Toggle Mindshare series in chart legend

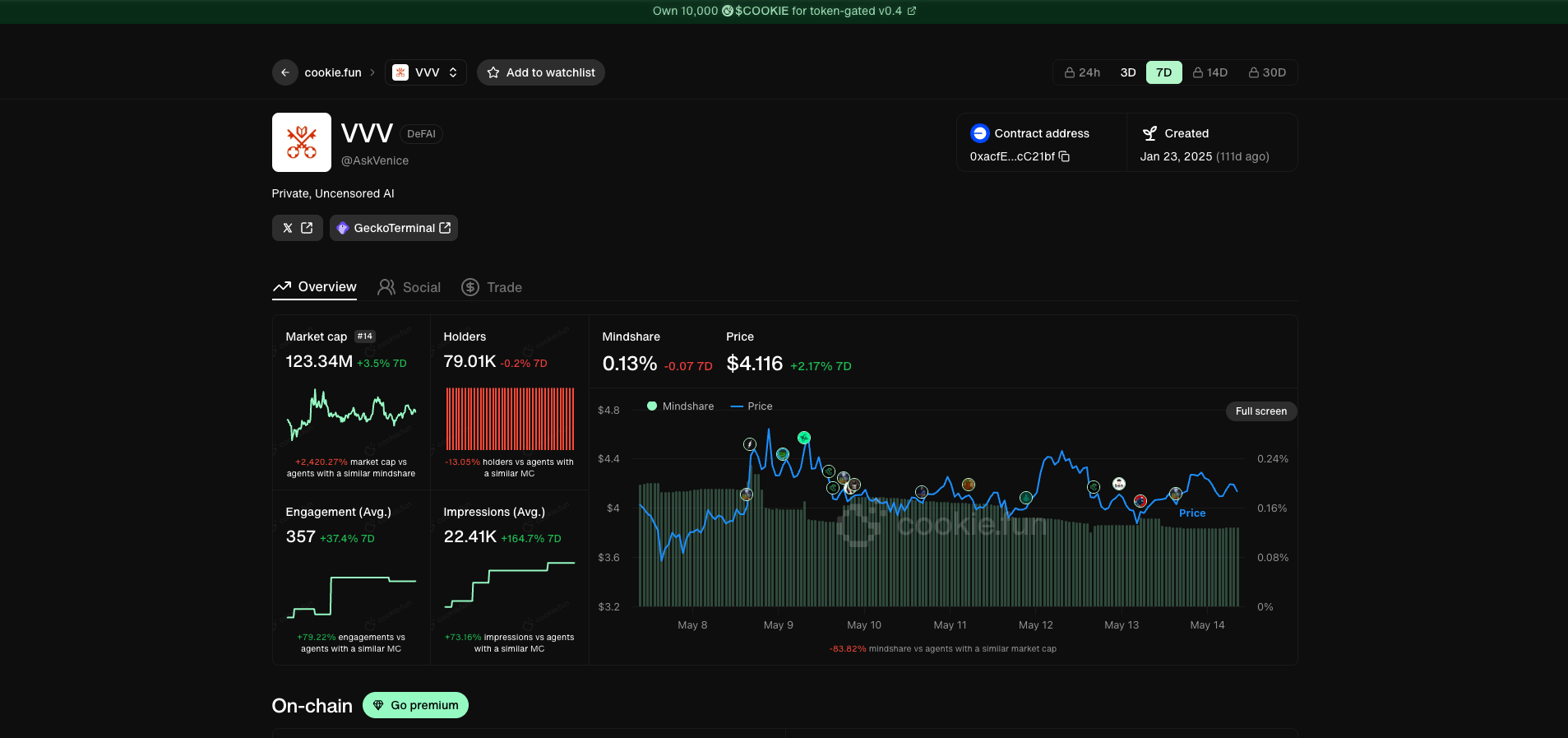(x=680, y=406)
